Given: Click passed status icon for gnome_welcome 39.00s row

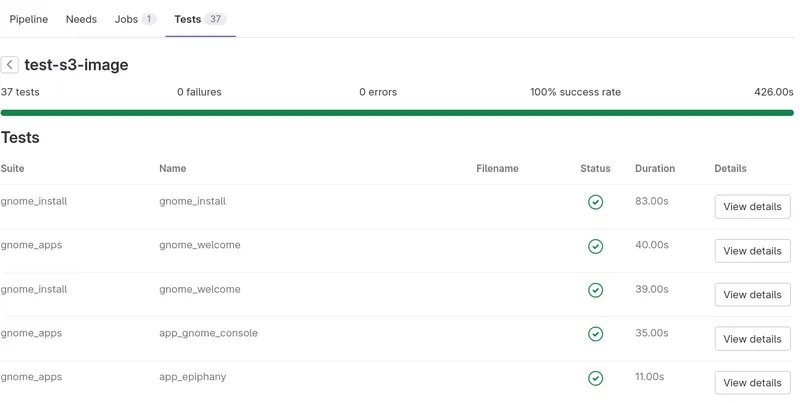Looking at the screenshot, I should point(595,290).
